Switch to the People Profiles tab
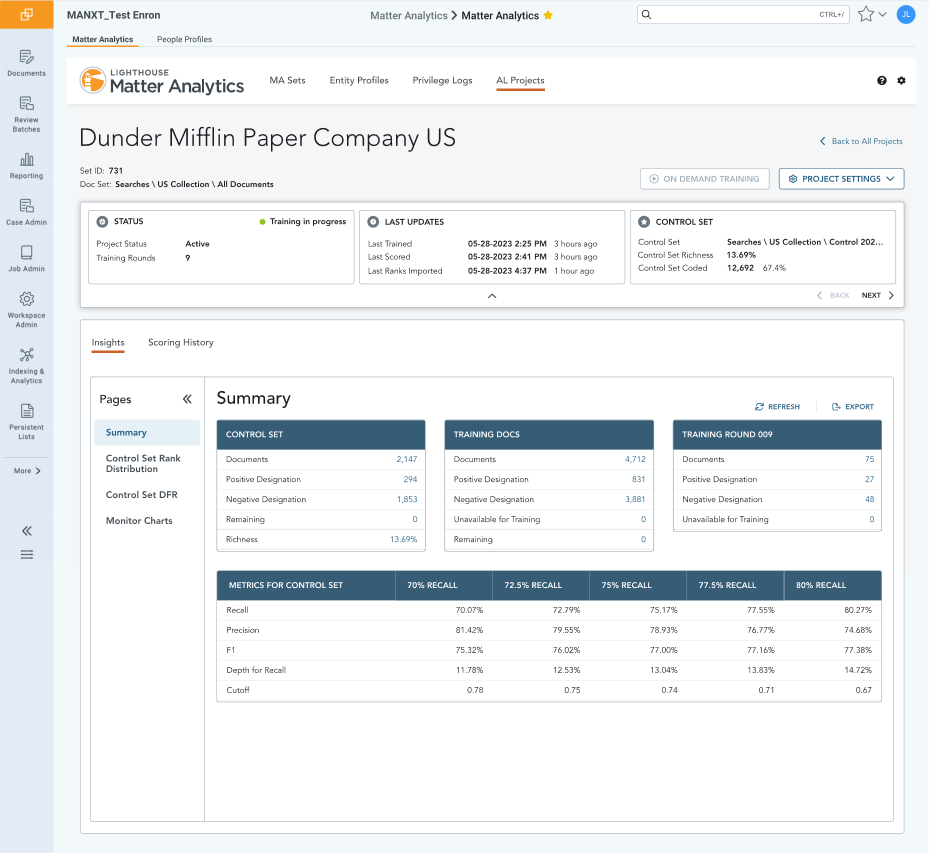 [184, 39]
